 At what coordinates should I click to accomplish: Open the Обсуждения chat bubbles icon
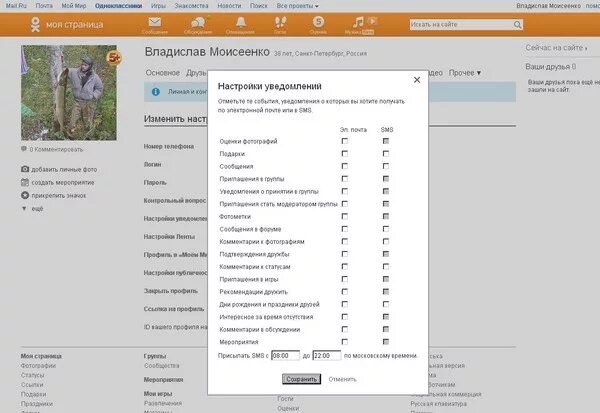click(198, 22)
